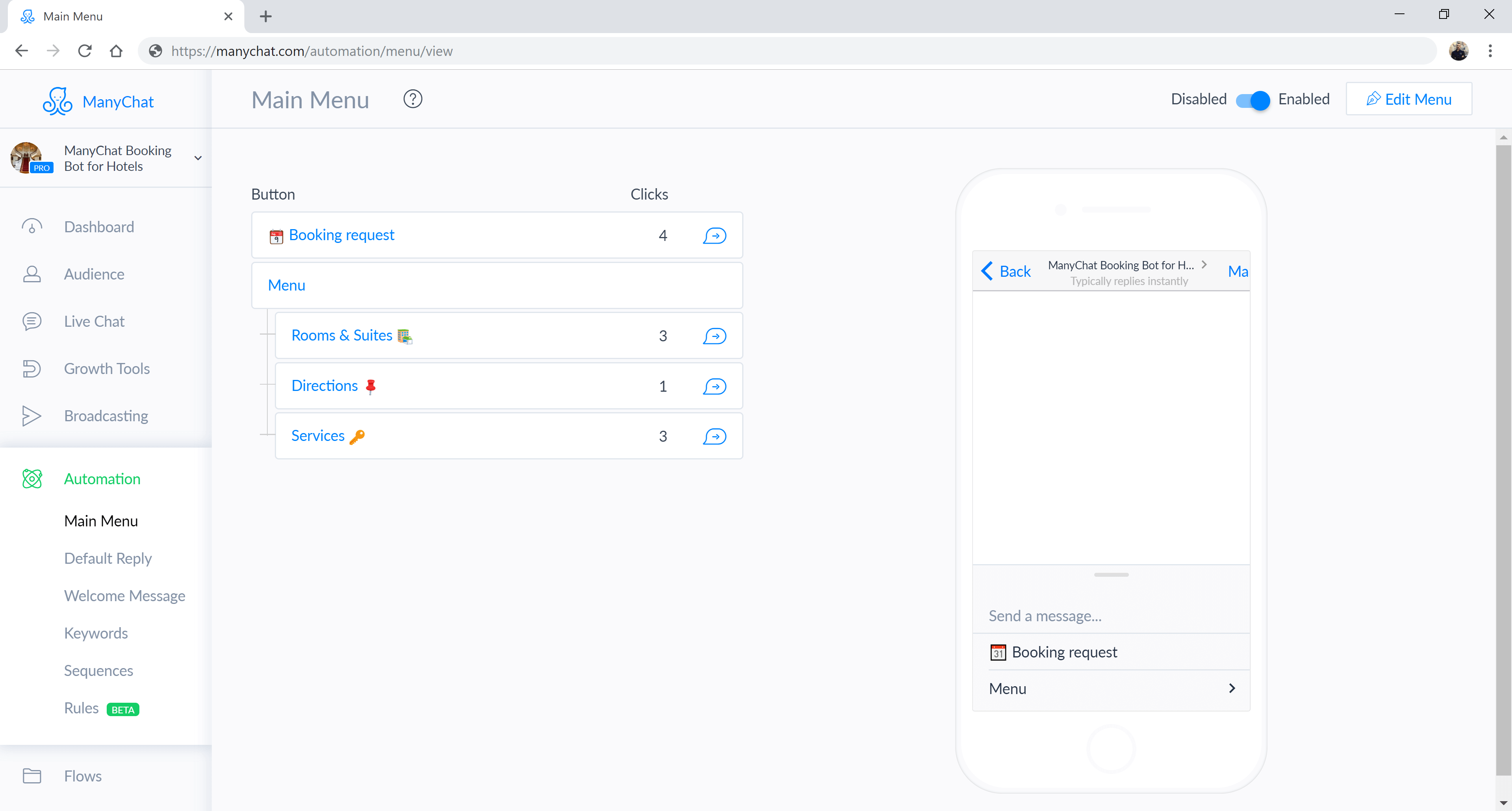
Task: Go to Broadcasting section
Action: [106, 415]
